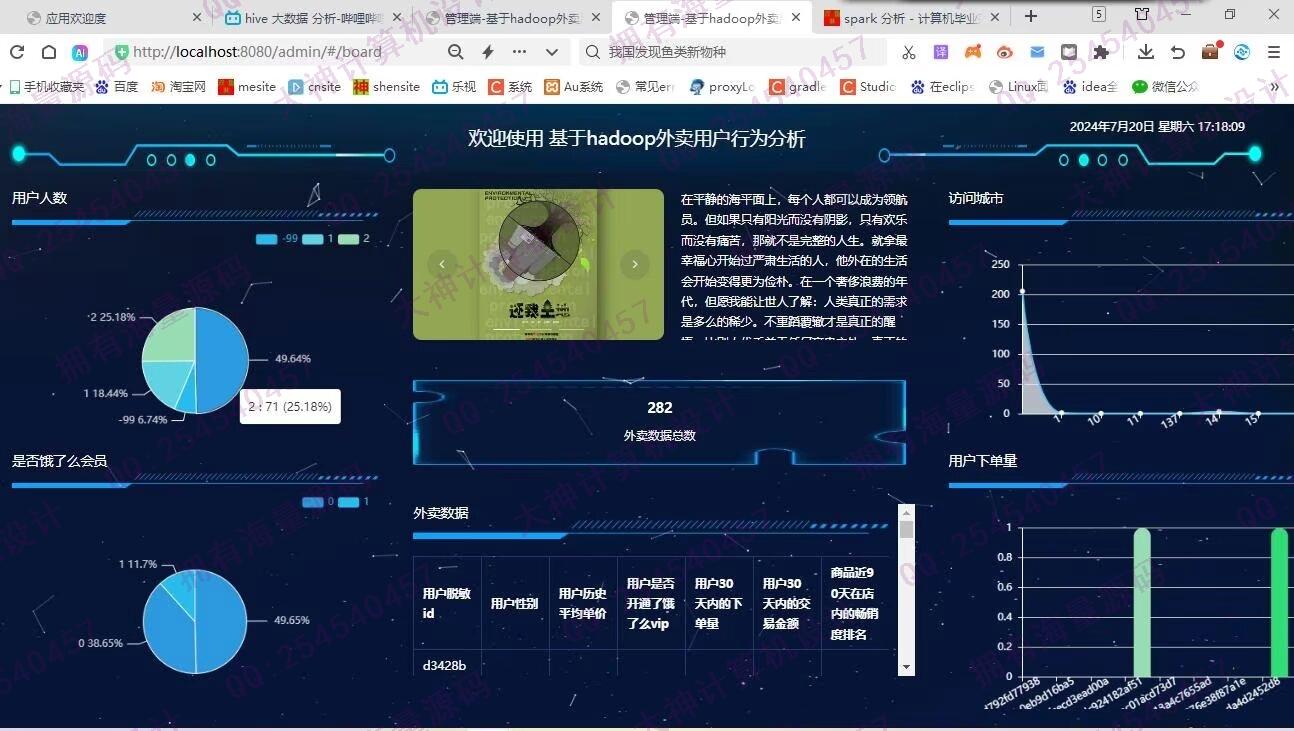Show previous carousel image with left arrow

(x=442, y=264)
